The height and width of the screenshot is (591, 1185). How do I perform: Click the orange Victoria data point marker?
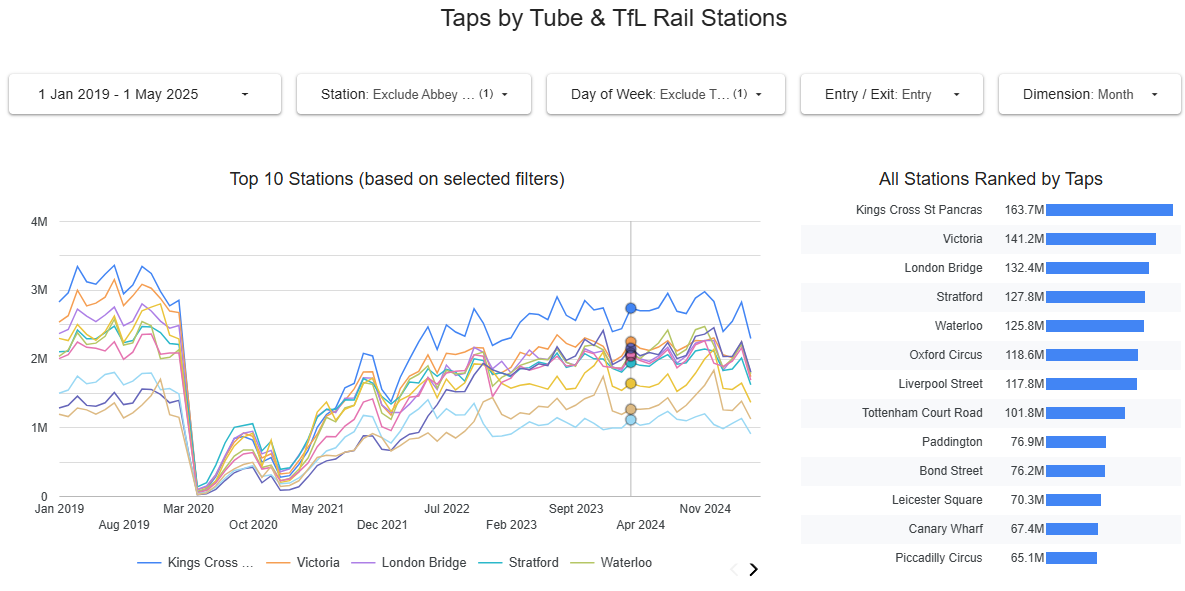[631, 342]
